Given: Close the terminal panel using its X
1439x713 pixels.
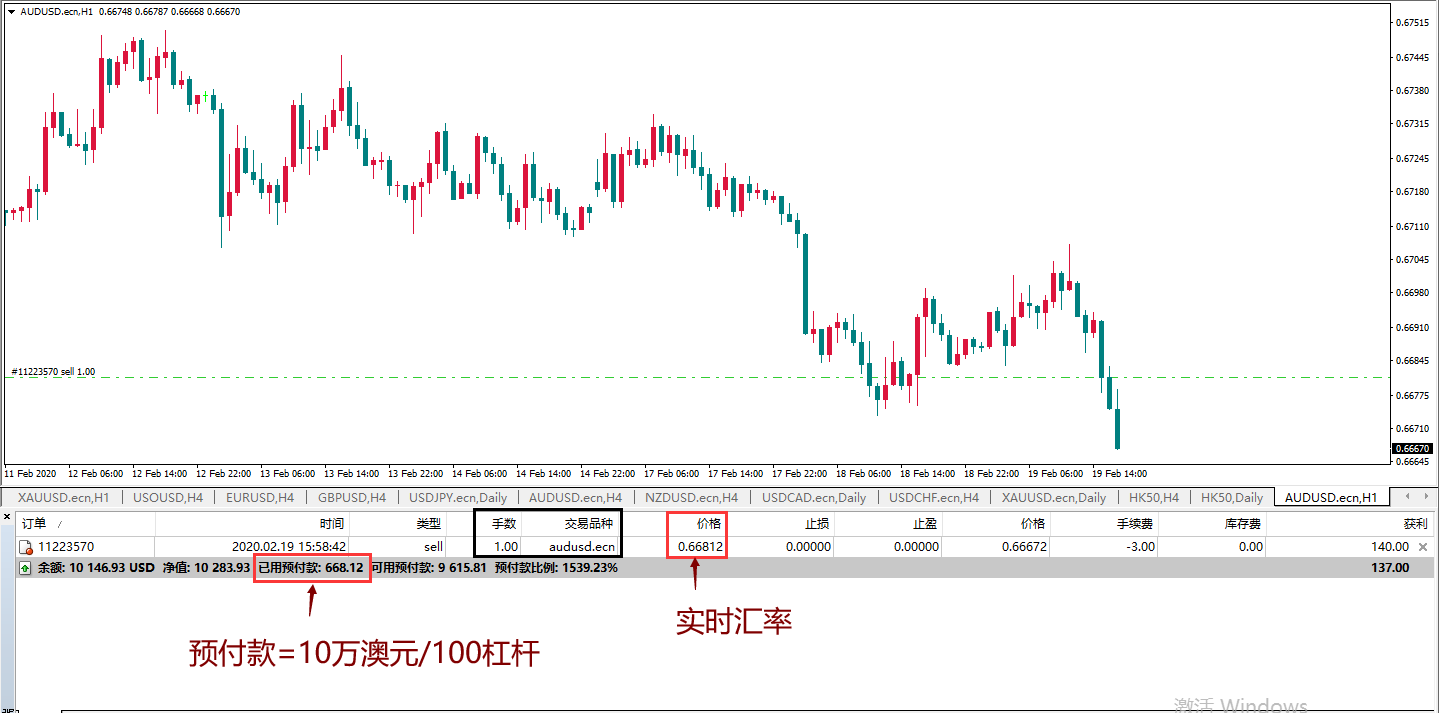Looking at the screenshot, I should 7,517.
